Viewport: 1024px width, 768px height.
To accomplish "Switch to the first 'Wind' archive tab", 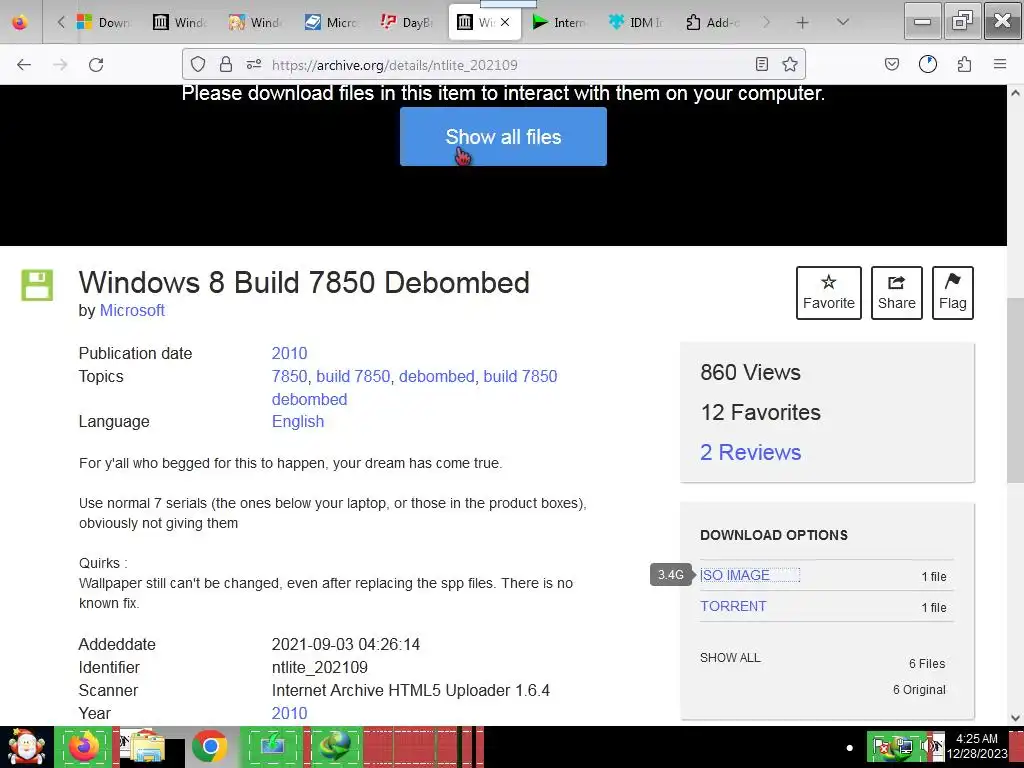I will [180, 22].
